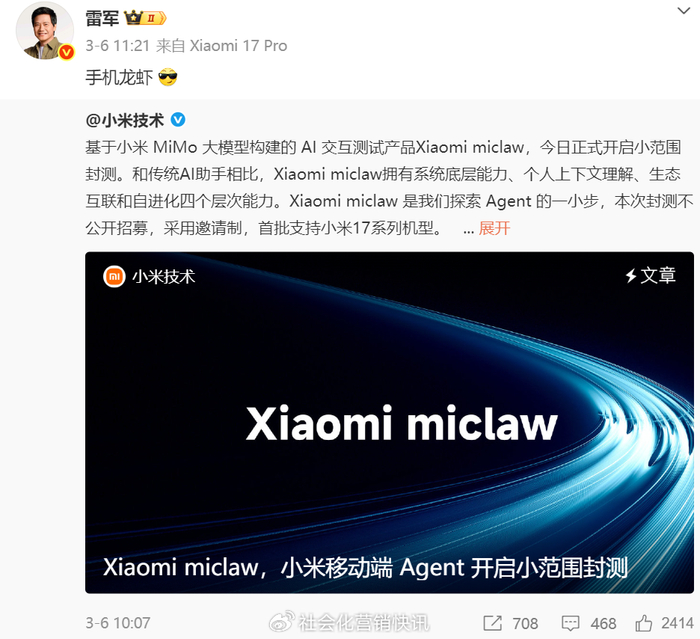This screenshot has width=700, height=639.
Task: Click the Xiaomi 17 Pro source link
Action: [x=238, y=46]
